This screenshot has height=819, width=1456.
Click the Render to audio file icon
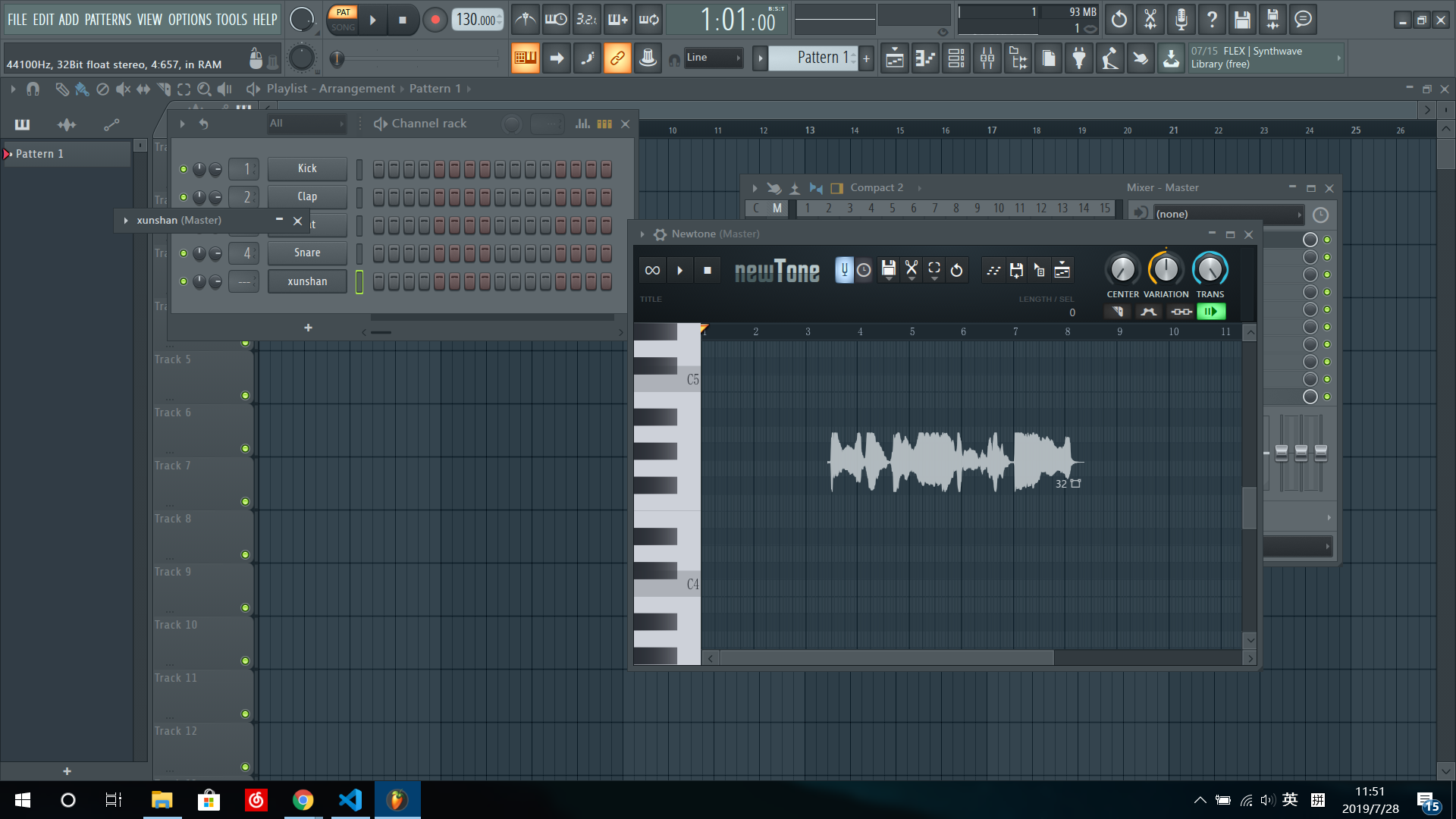click(x=1273, y=20)
